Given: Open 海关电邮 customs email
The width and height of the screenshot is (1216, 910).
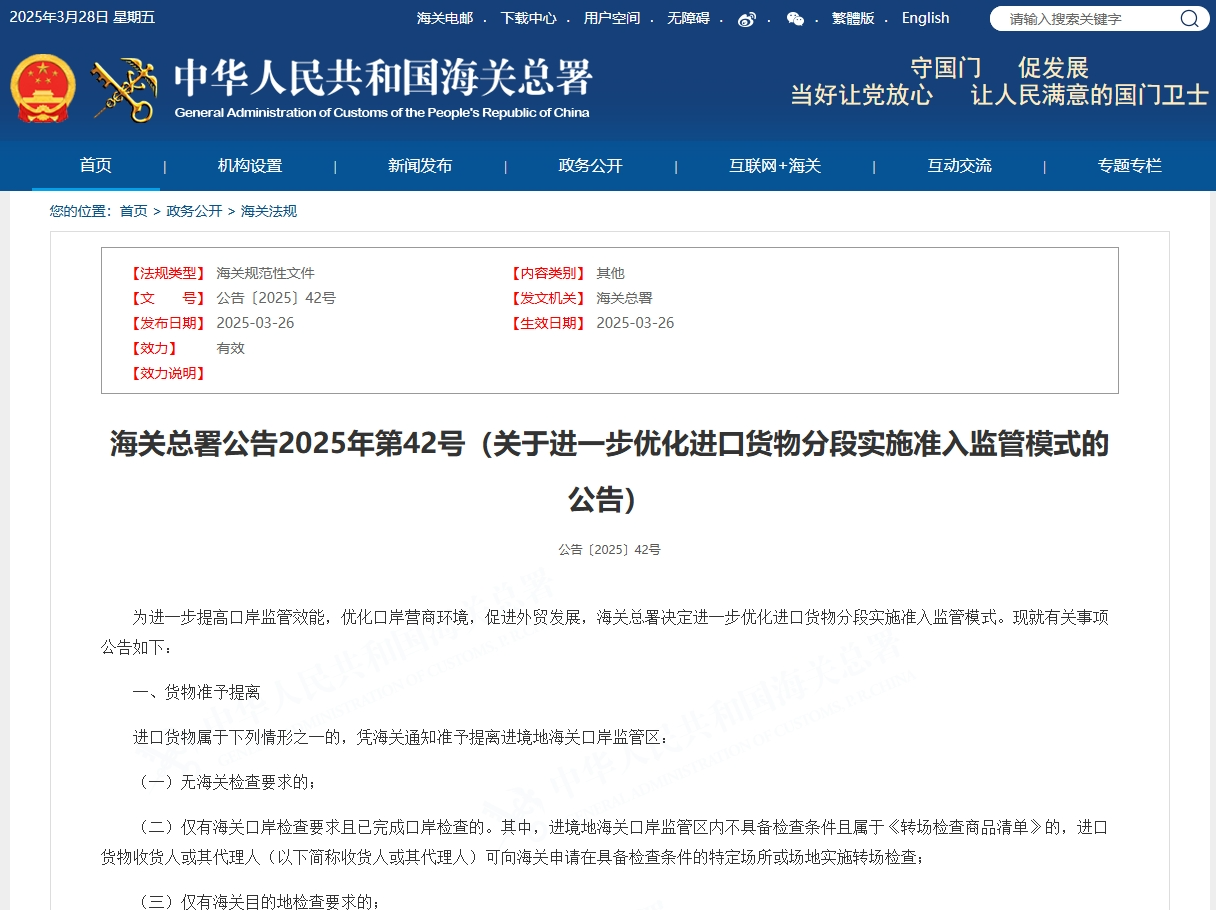Looking at the screenshot, I should click(443, 18).
